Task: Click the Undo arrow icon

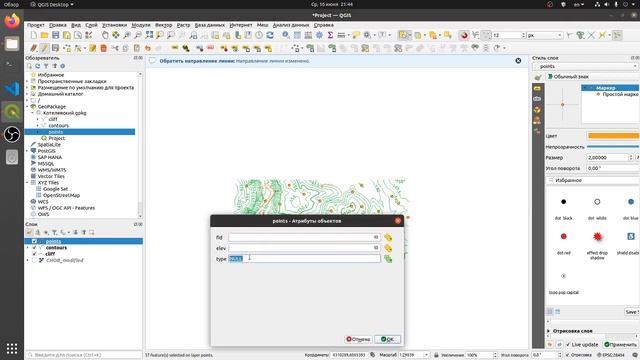Action: click(x=148, y=48)
